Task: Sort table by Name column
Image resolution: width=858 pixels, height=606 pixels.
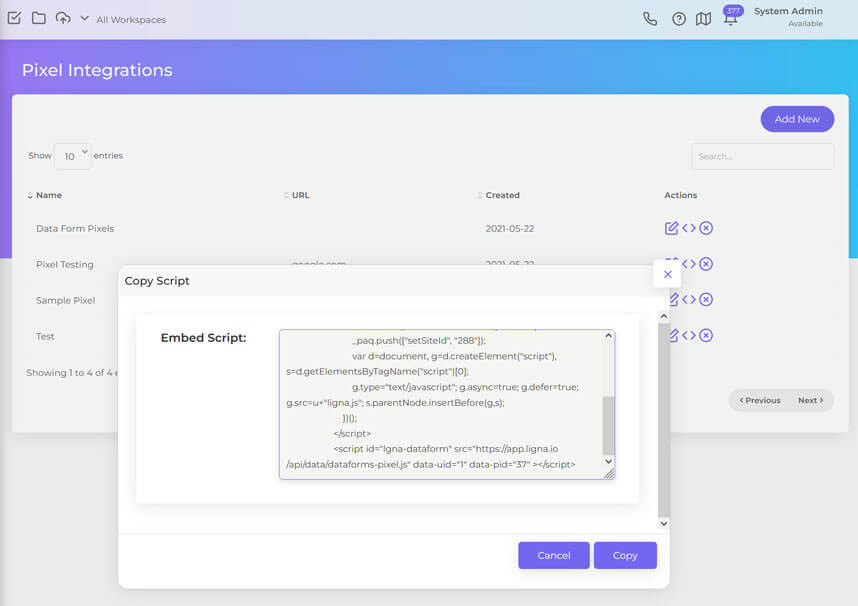Action: tap(48, 195)
